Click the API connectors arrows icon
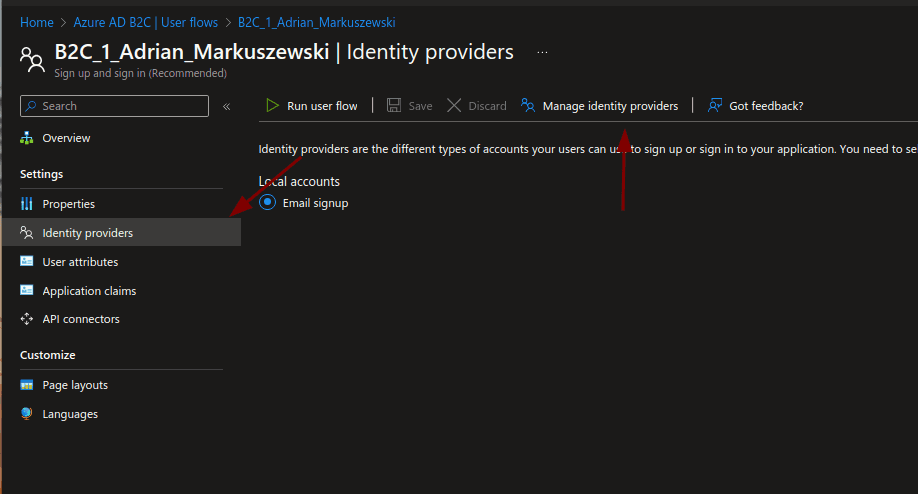Screen dimensions: 918x494 [x=26, y=319]
